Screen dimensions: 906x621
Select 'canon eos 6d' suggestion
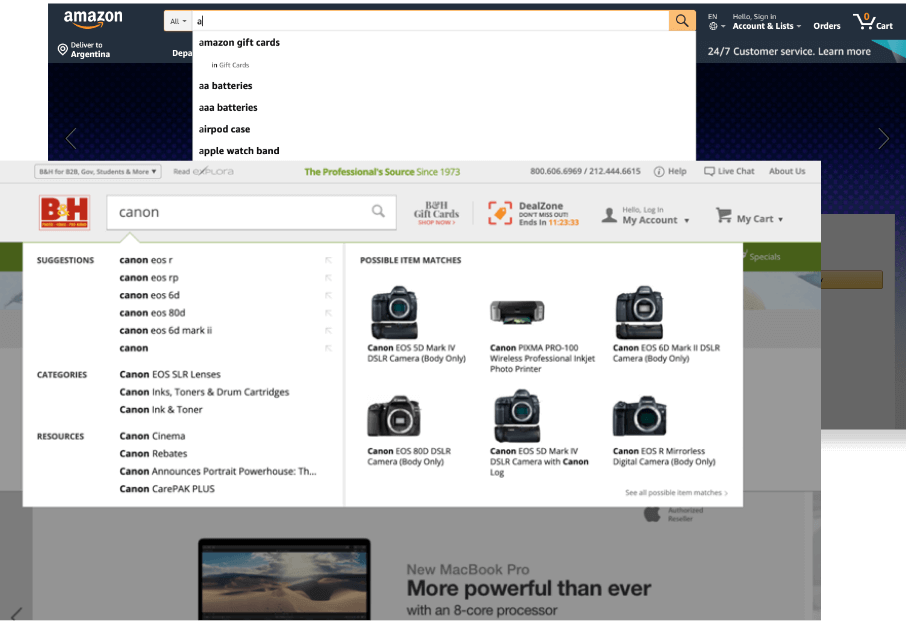150,296
